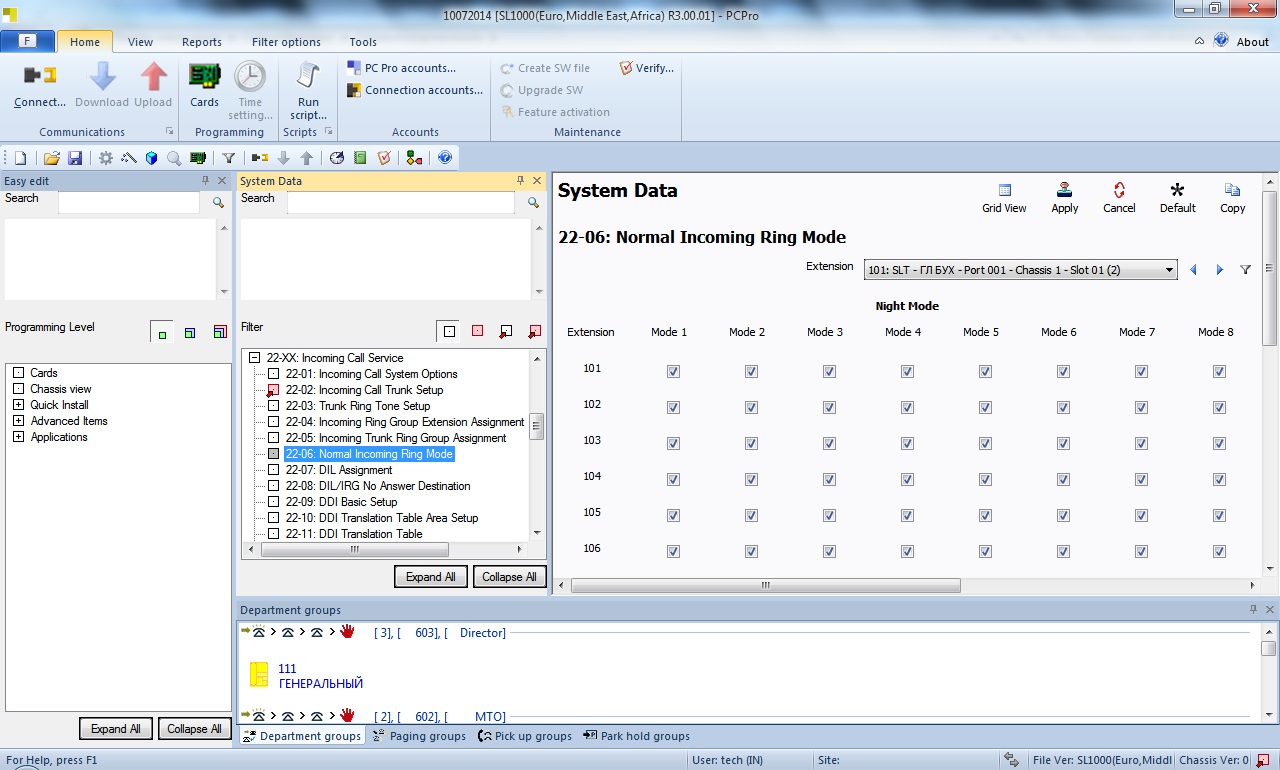Open the Communications group dialog launcher
The image size is (1280, 770).
point(169,132)
